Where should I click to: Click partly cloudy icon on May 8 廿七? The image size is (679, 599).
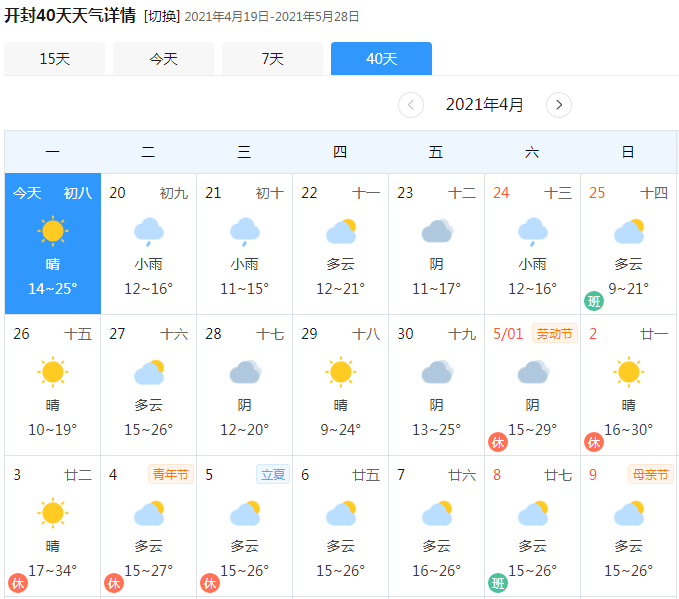pos(533,514)
